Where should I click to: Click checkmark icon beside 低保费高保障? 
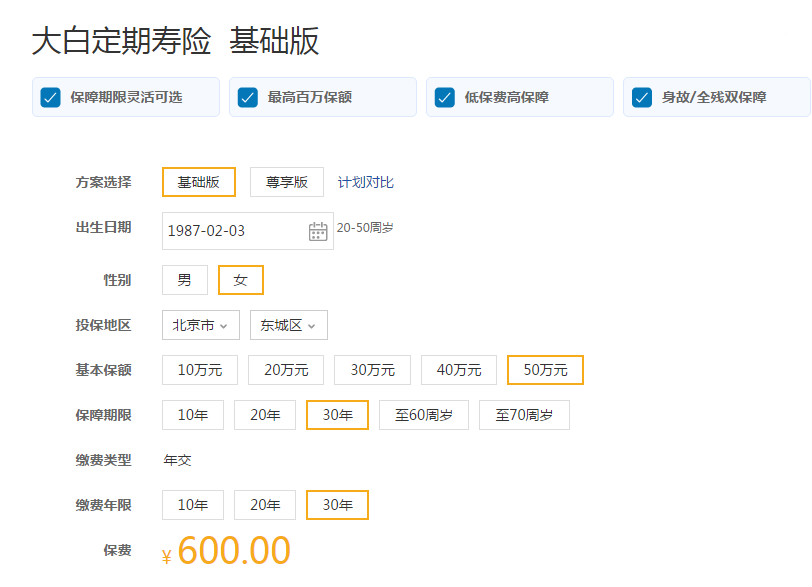[445, 97]
